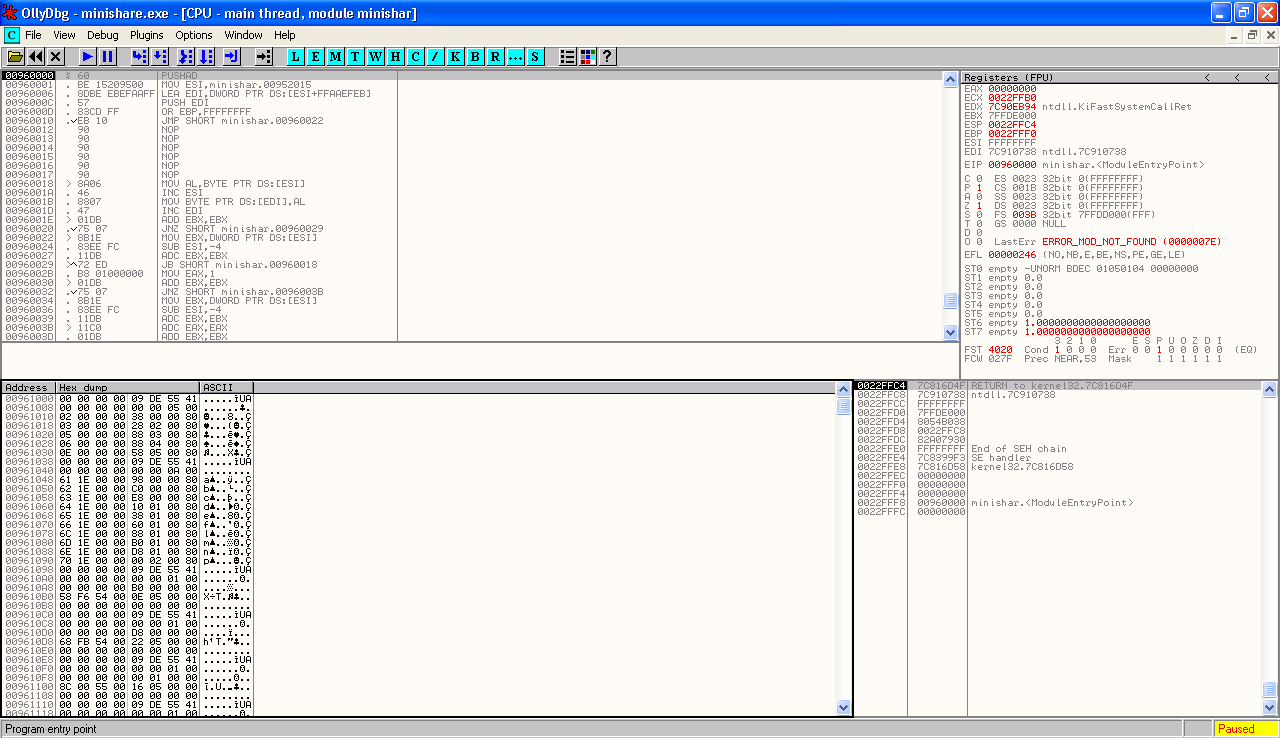Click the Hex dump column header
The image size is (1280, 738).
pyautogui.click(x=128, y=387)
